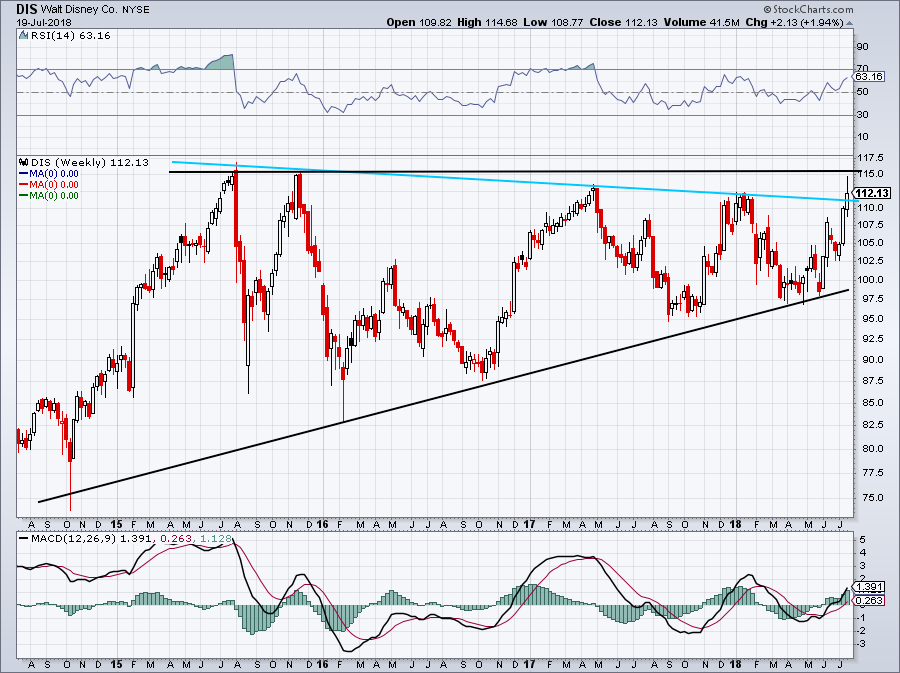Click the 107.5 price axis label
The image size is (900, 673).
[869, 225]
